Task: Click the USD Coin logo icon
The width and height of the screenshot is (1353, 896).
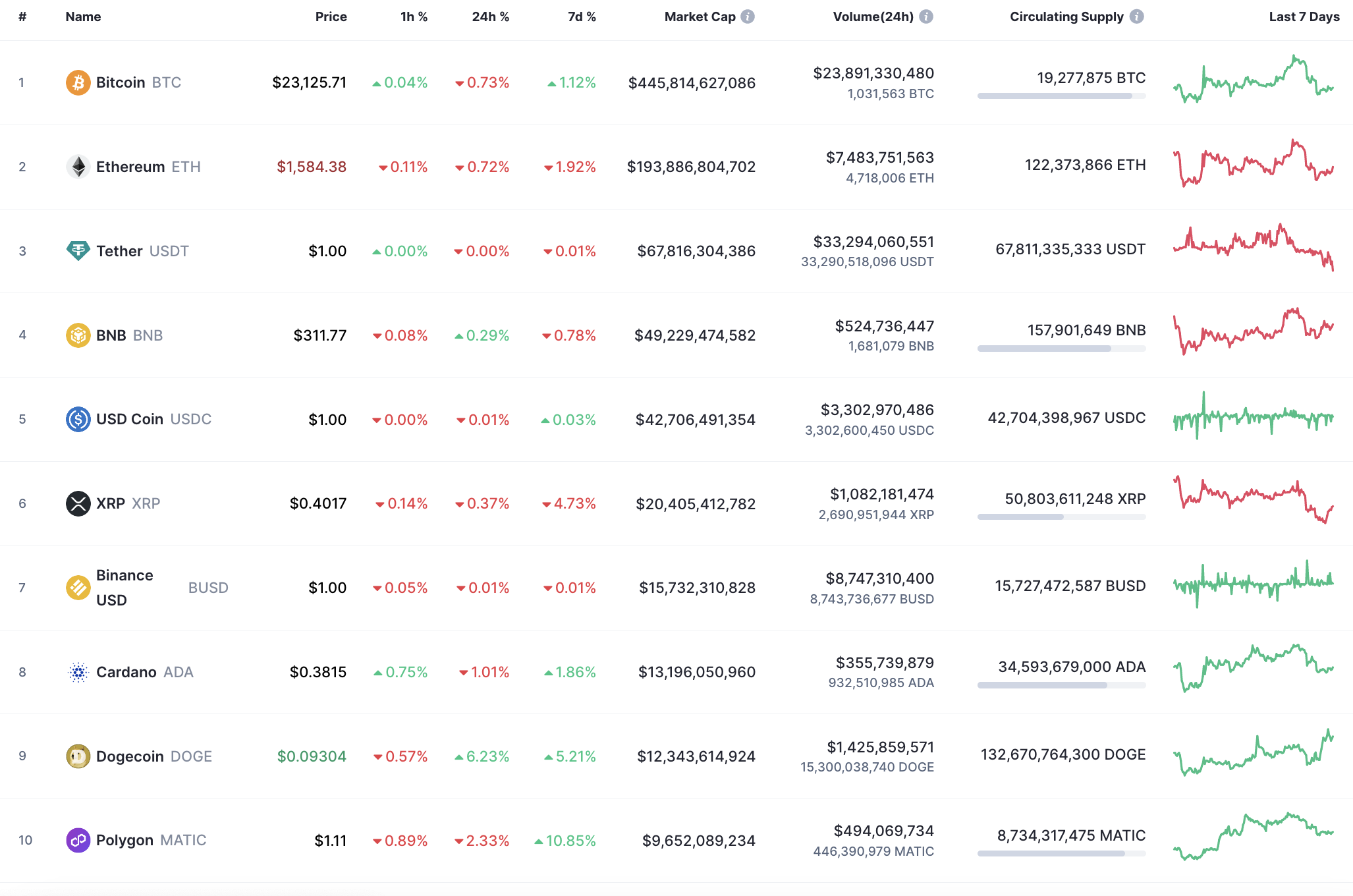Action: click(x=78, y=419)
